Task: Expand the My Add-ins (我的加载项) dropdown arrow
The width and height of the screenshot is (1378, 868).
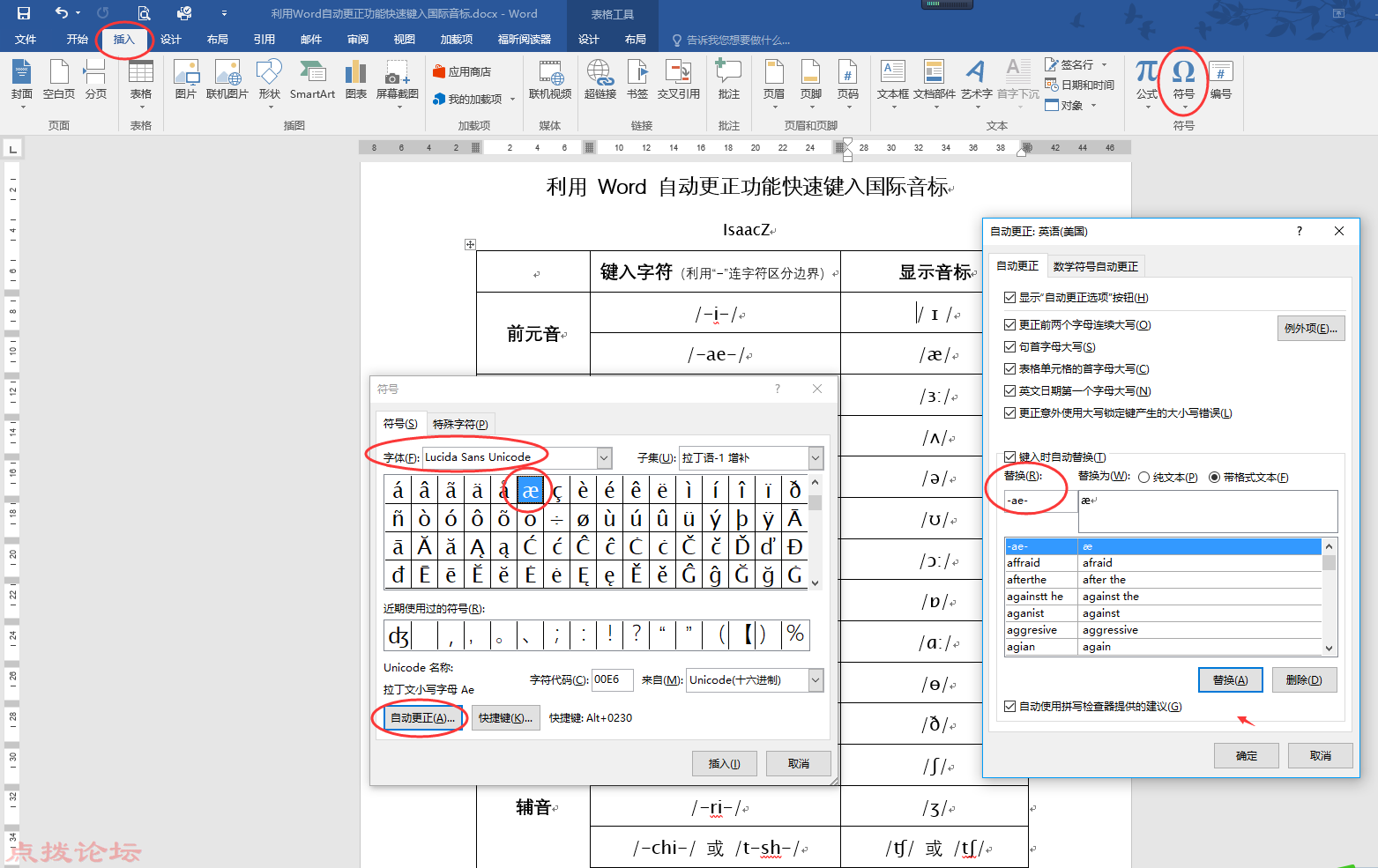Action: tap(512, 100)
